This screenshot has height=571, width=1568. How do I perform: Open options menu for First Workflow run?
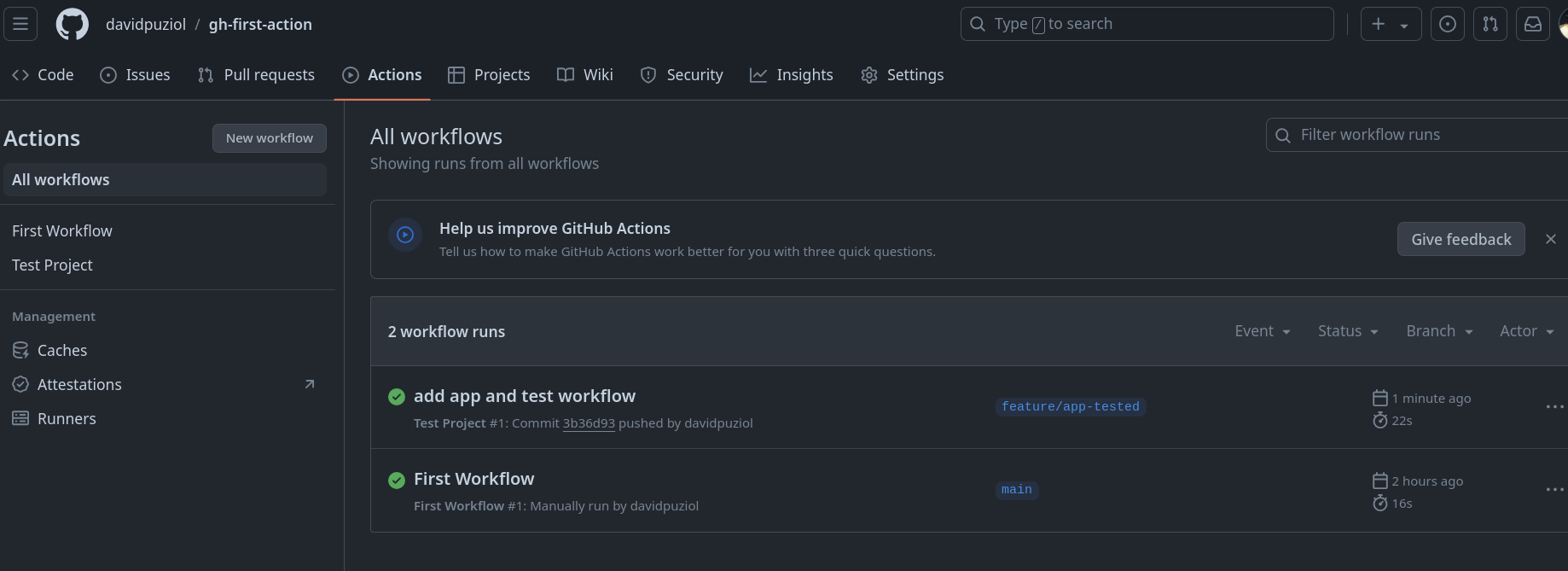click(x=1553, y=490)
